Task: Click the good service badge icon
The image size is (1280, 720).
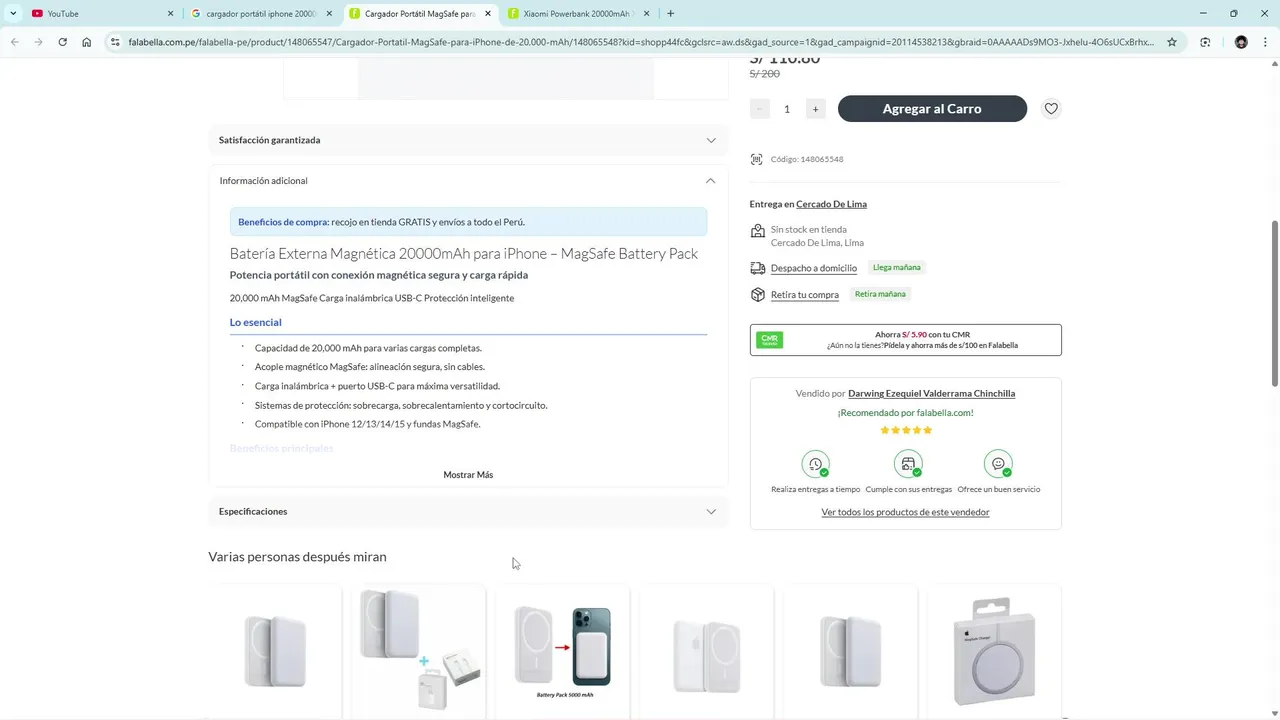Action: 998,465
